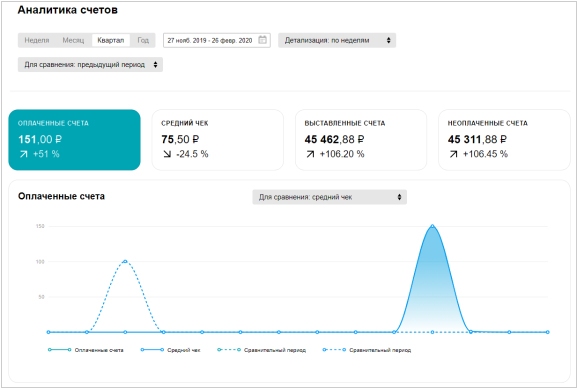
Task: Click the 45 462,88 ₽ value
Action: point(334,139)
